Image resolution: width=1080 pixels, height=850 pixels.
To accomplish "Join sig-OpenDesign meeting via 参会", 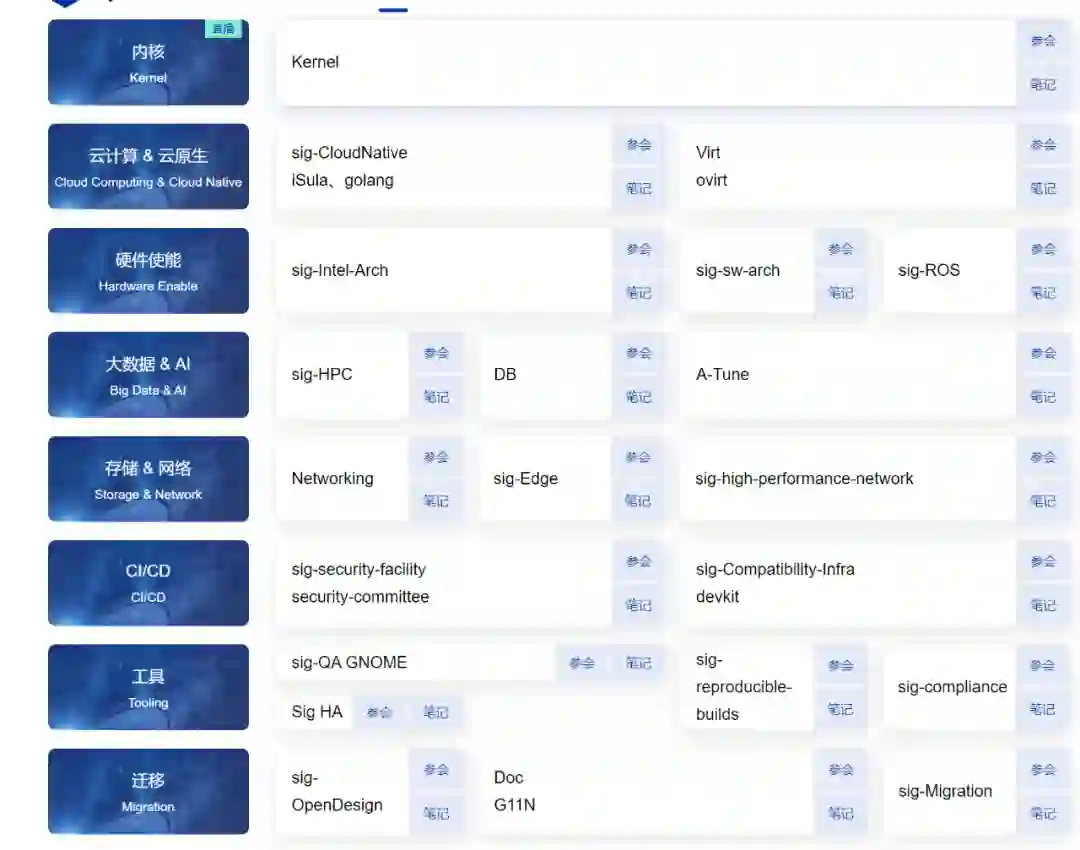I will point(436,770).
